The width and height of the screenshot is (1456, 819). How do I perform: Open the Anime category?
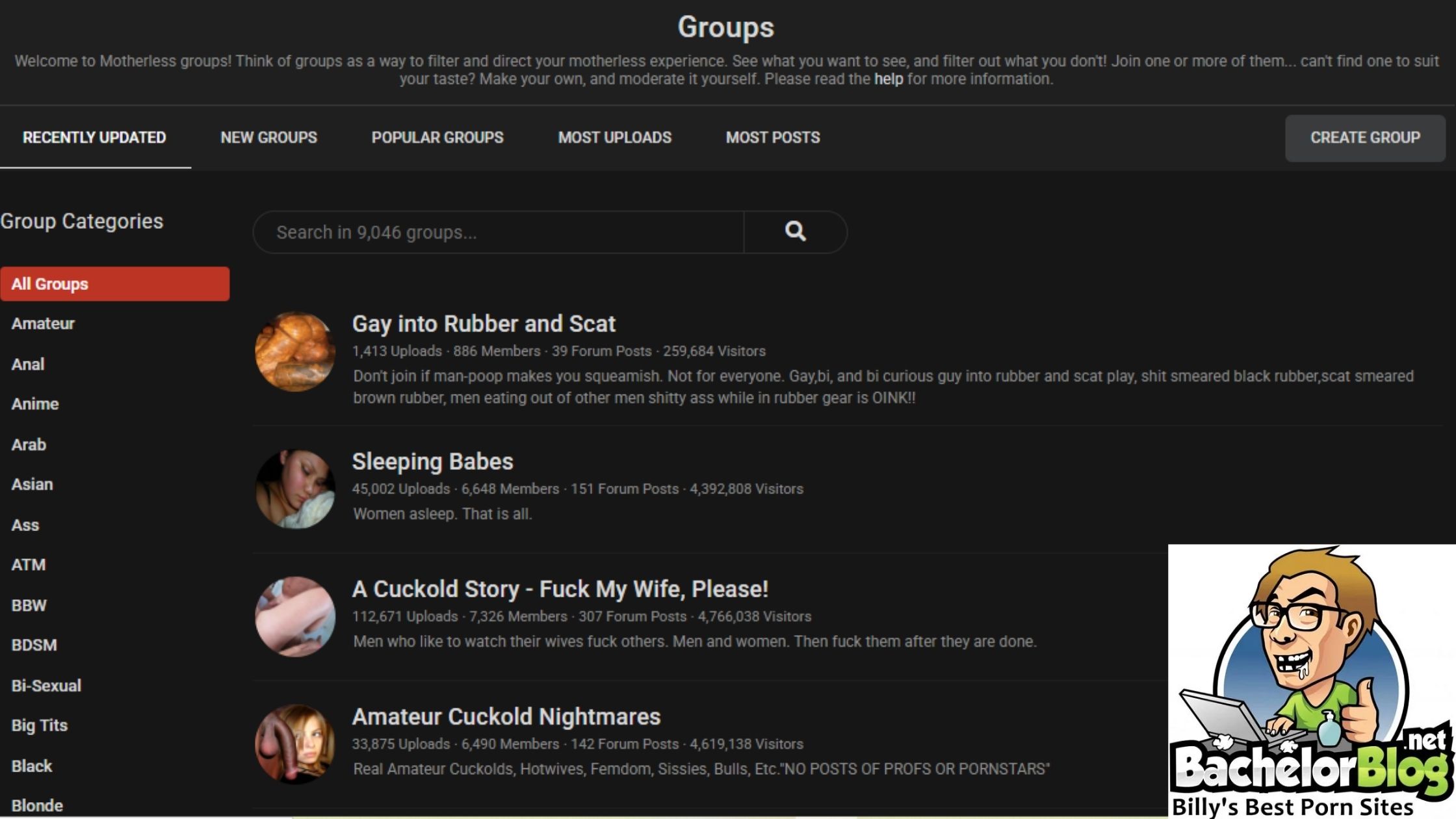pyautogui.click(x=35, y=404)
